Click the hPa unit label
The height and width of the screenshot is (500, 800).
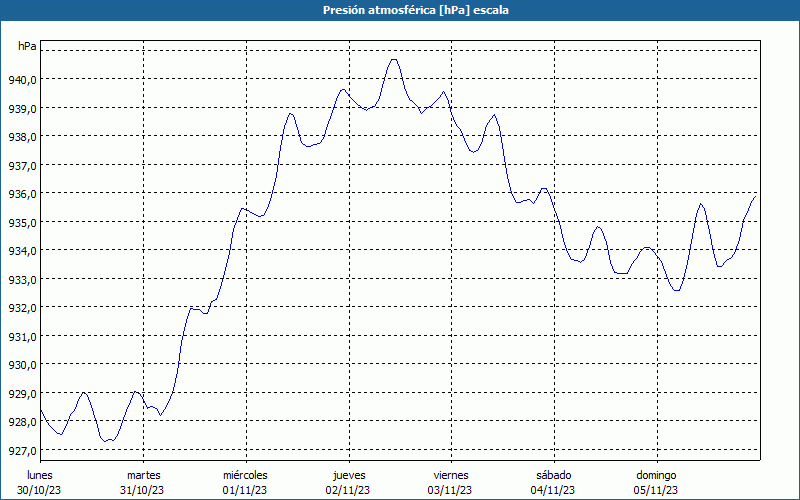[x=27, y=46]
